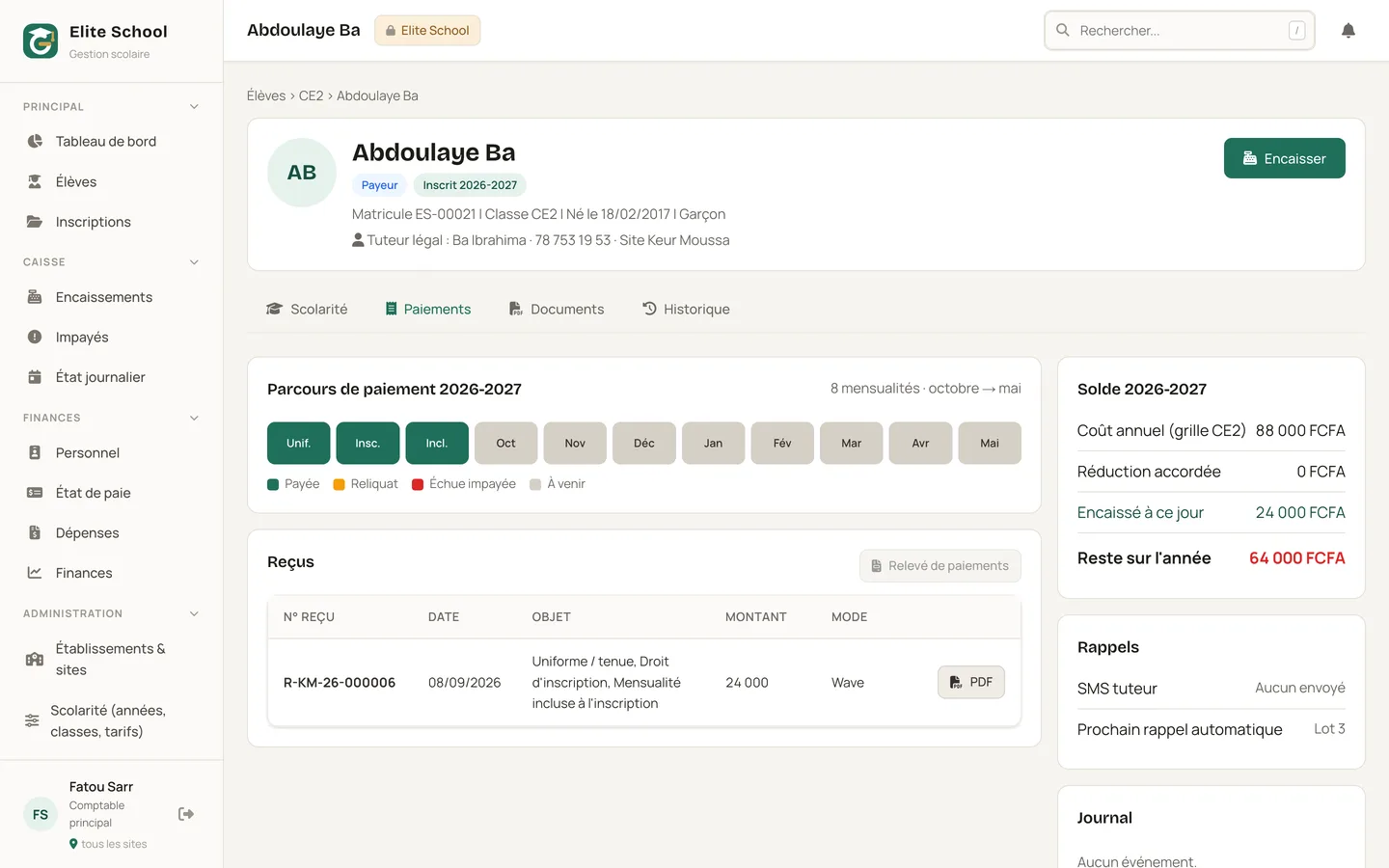The height and width of the screenshot is (868, 1389).
Task: Click the Elite School logo icon
Action: point(41,41)
